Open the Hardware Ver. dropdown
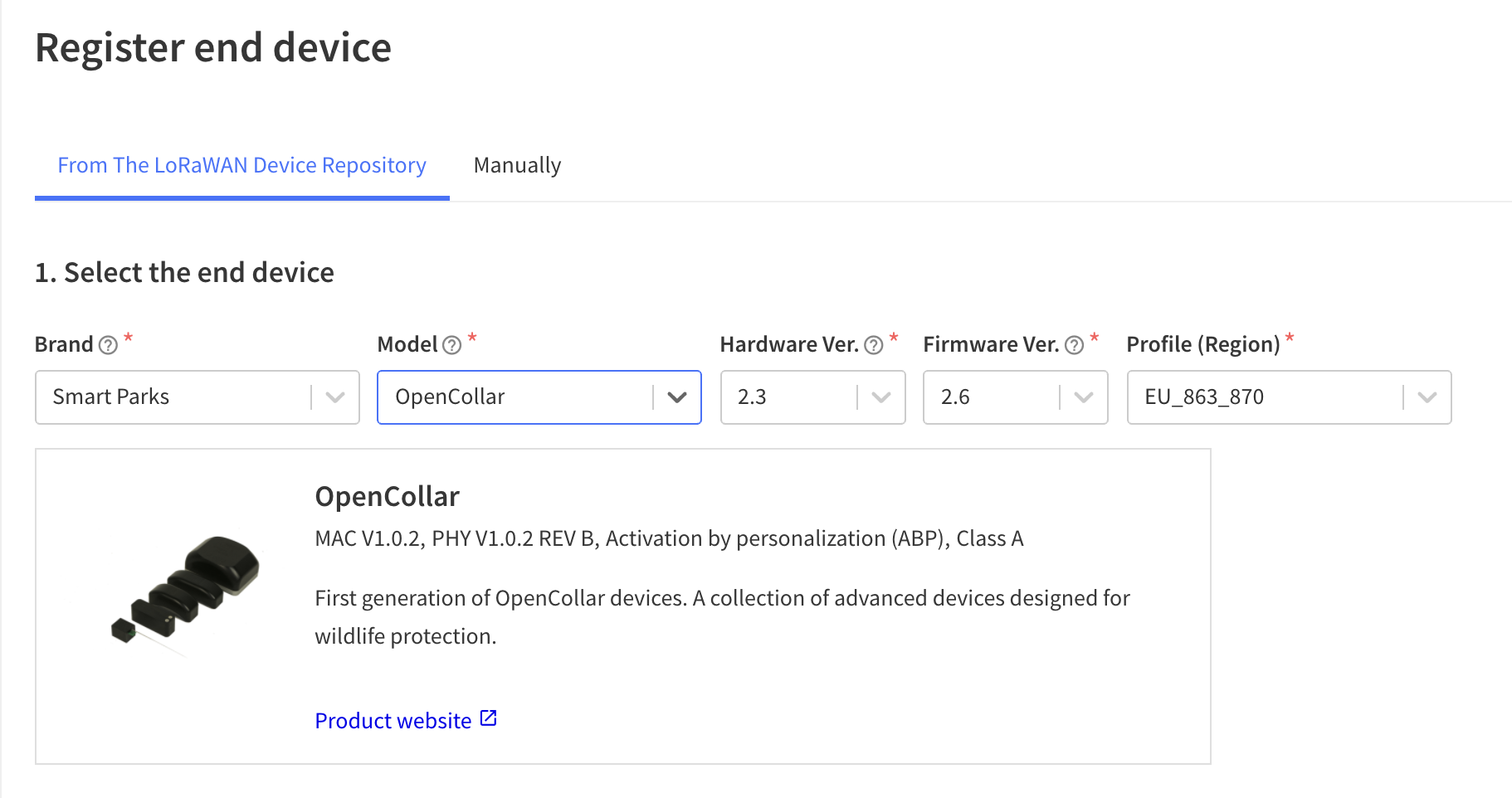The image size is (1512, 798). tap(881, 397)
